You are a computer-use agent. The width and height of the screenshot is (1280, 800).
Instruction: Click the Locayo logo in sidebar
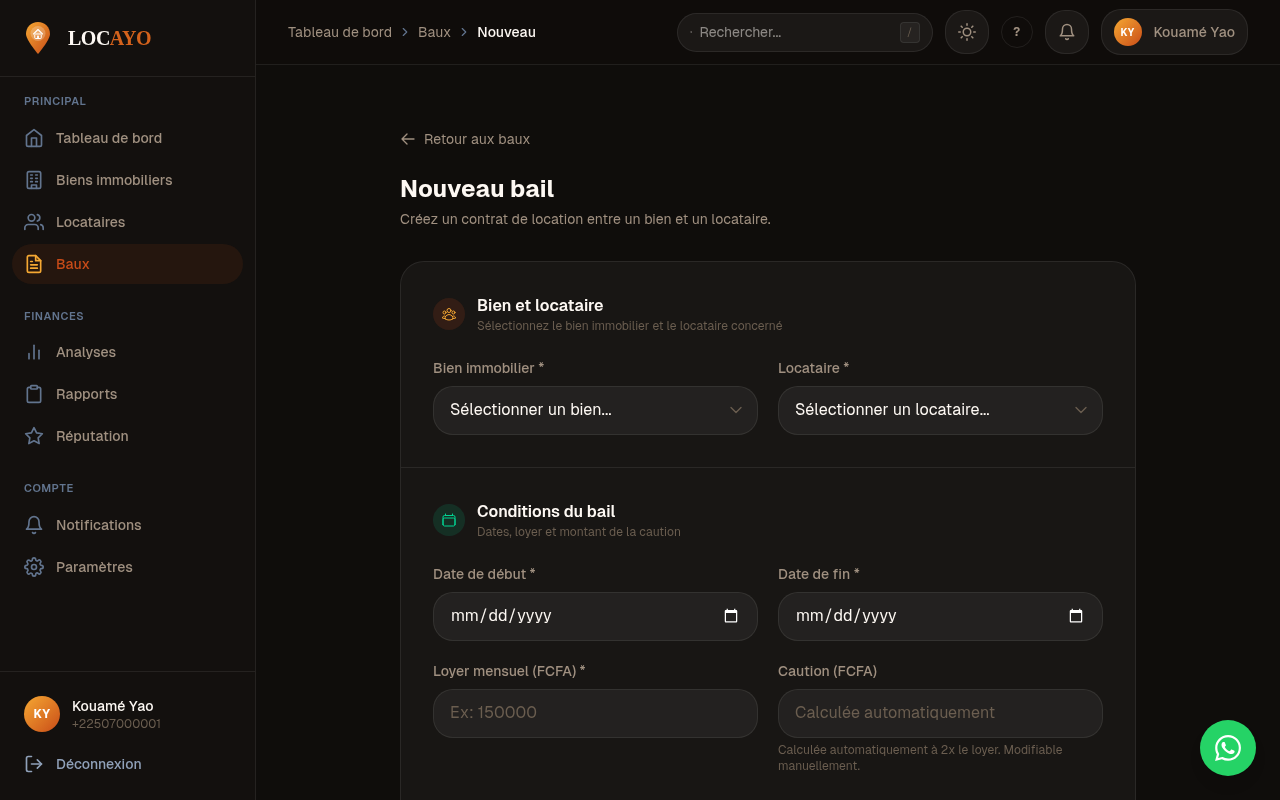pyautogui.click(x=88, y=38)
